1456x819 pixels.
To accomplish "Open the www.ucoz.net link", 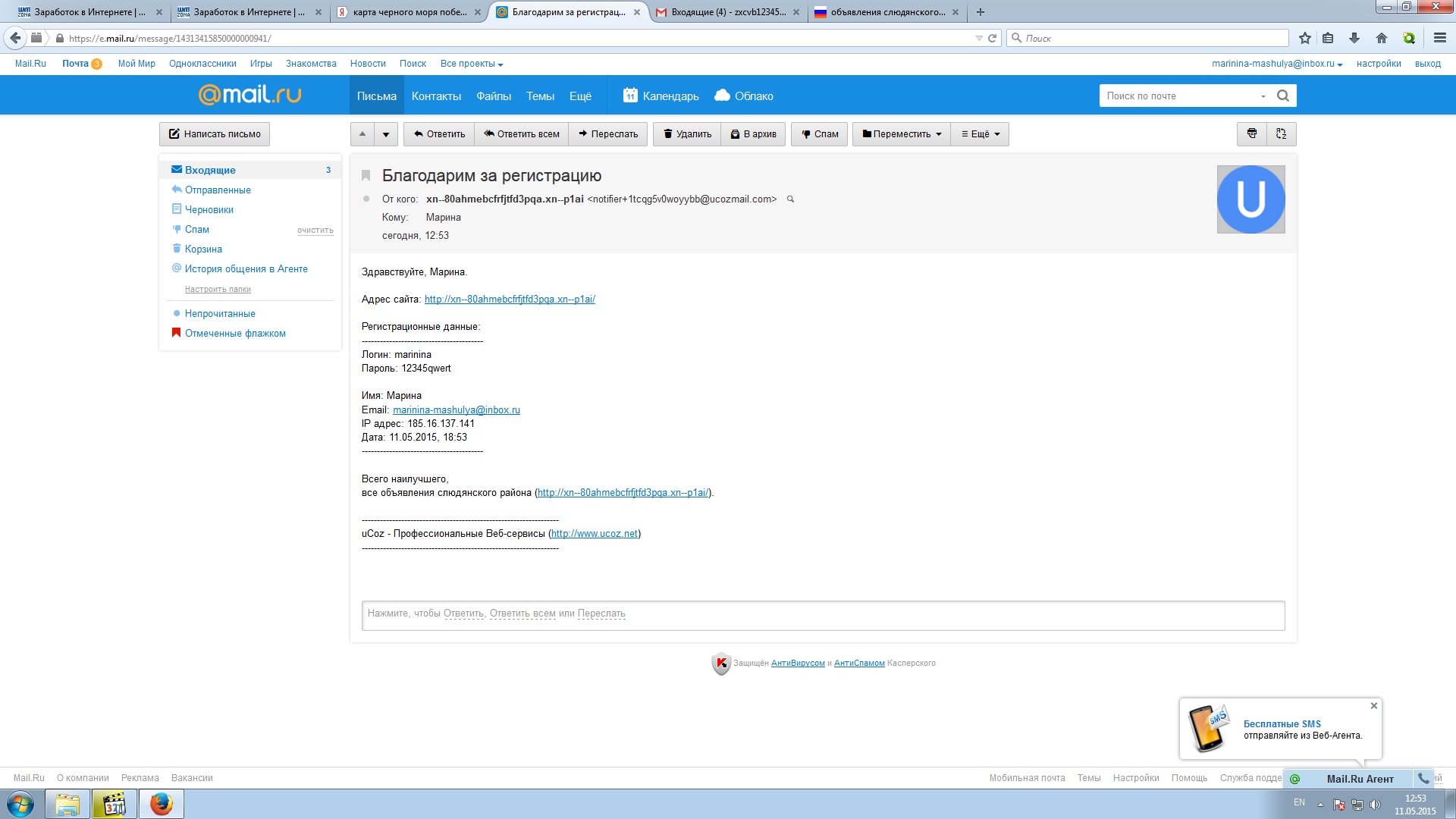I will 594,534.
